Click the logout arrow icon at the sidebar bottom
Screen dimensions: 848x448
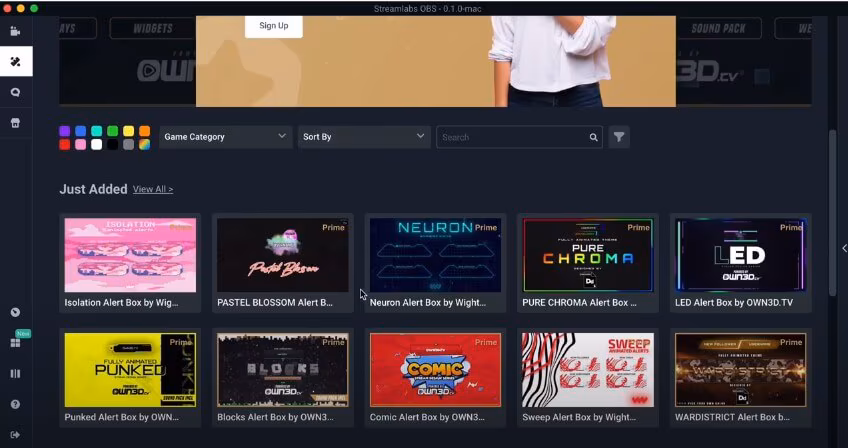tap(15, 434)
